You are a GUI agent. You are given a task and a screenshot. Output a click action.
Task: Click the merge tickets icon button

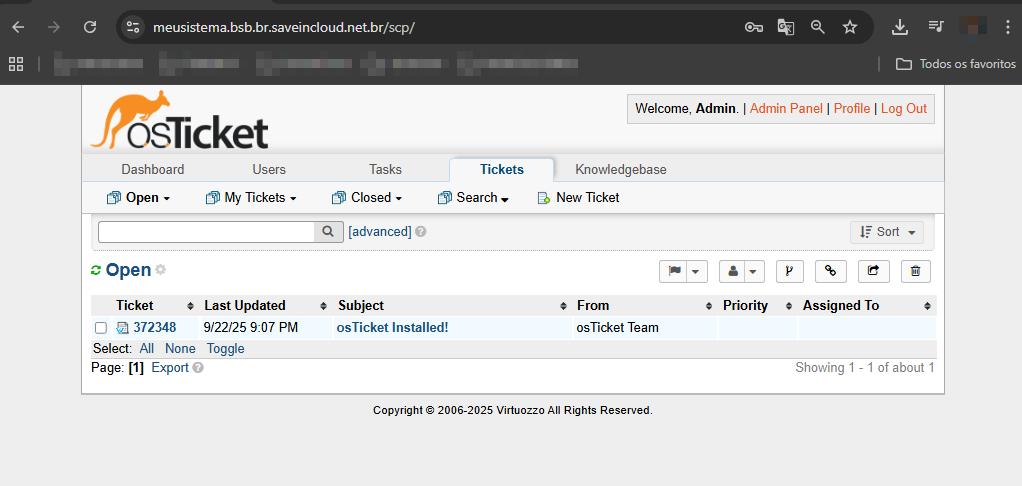click(790, 271)
